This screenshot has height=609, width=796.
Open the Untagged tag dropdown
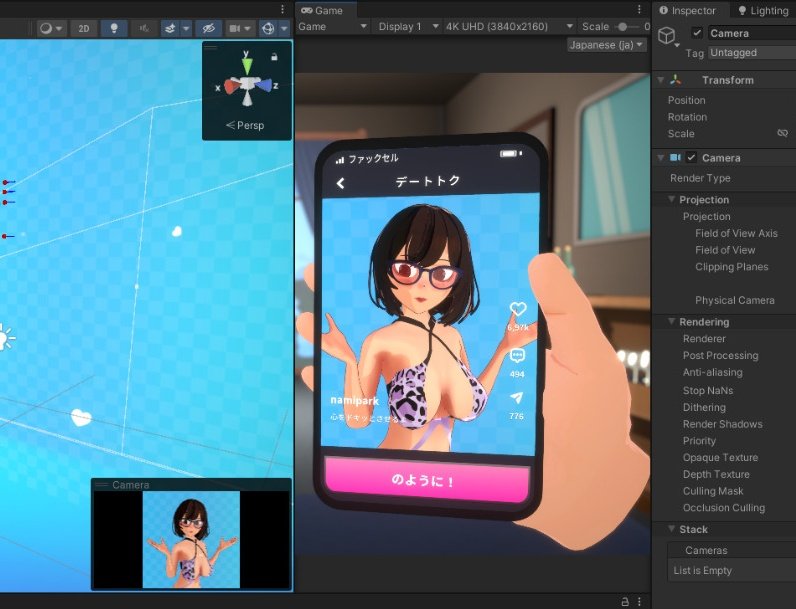click(752, 53)
